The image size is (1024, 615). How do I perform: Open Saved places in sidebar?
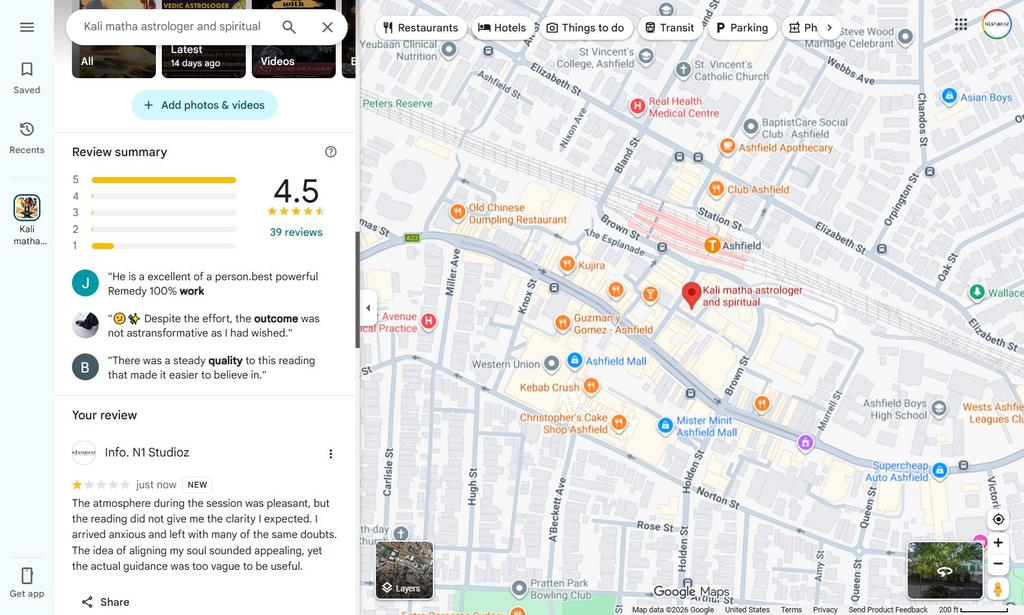pyautogui.click(x=27, y=78)
